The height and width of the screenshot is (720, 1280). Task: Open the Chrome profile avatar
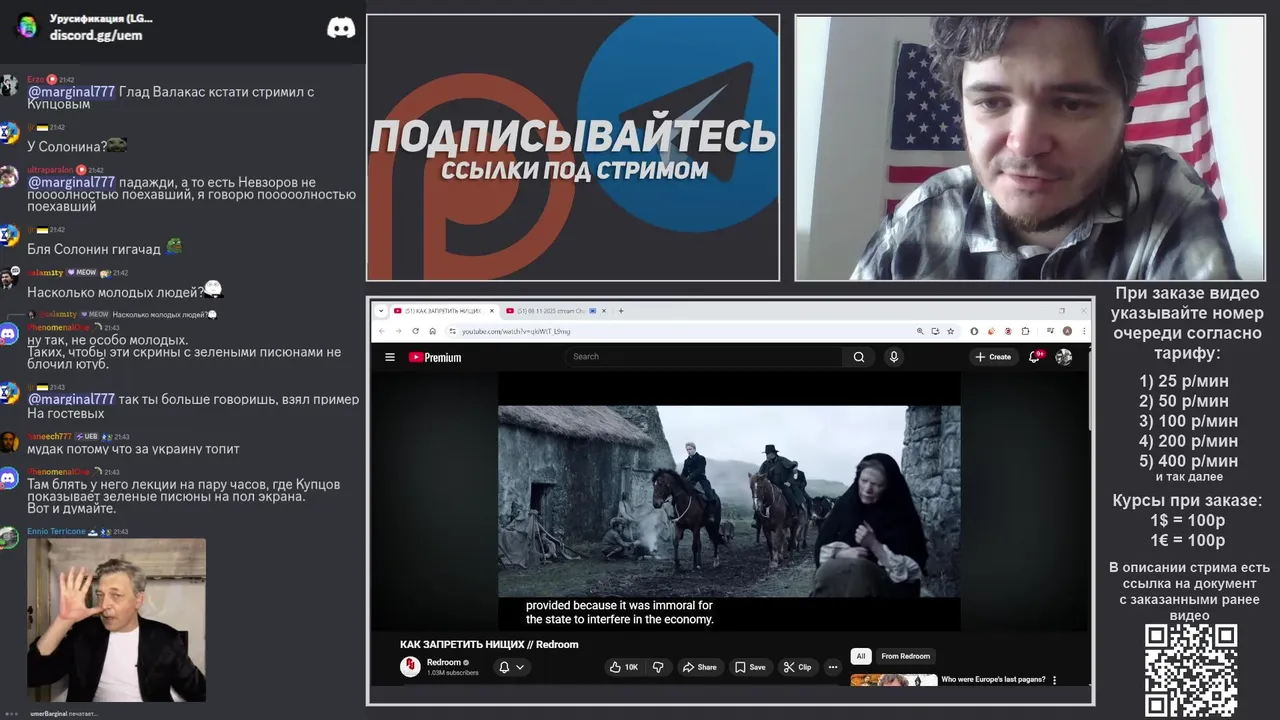[x=1067, y=331]
